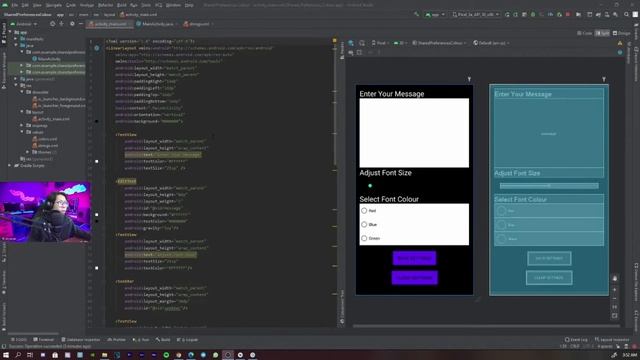Click the Apply Changes icon in toolbar
This screenshot has height=360, width=640.
[516, 14]
